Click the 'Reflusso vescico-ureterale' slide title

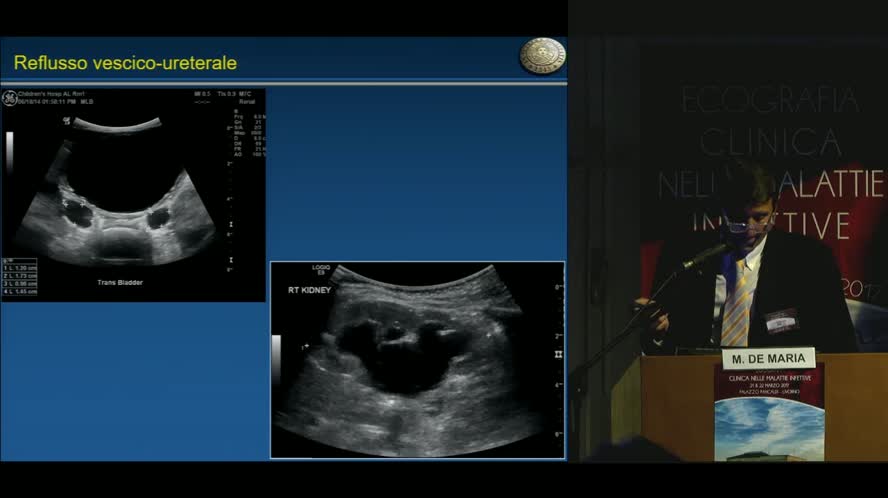click(125, 63)
